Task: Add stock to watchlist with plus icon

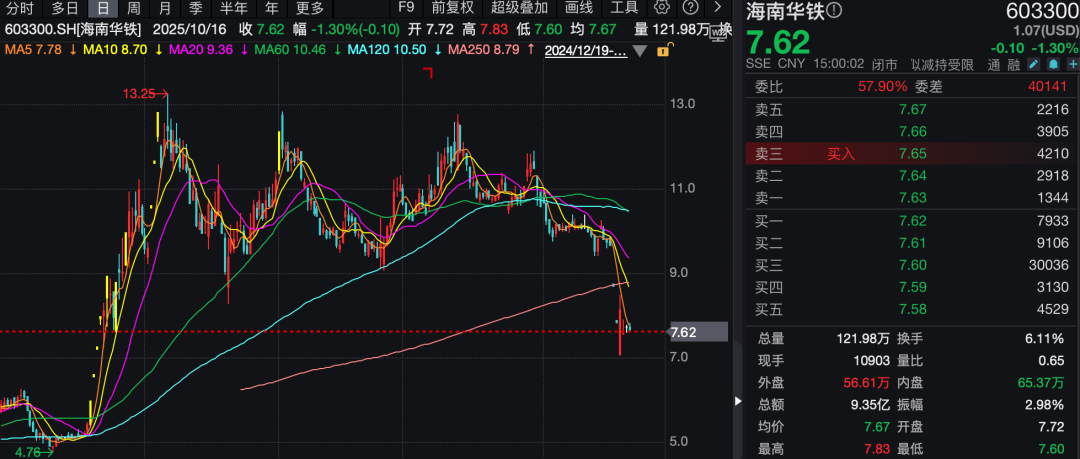Action: click(1071, 64)
